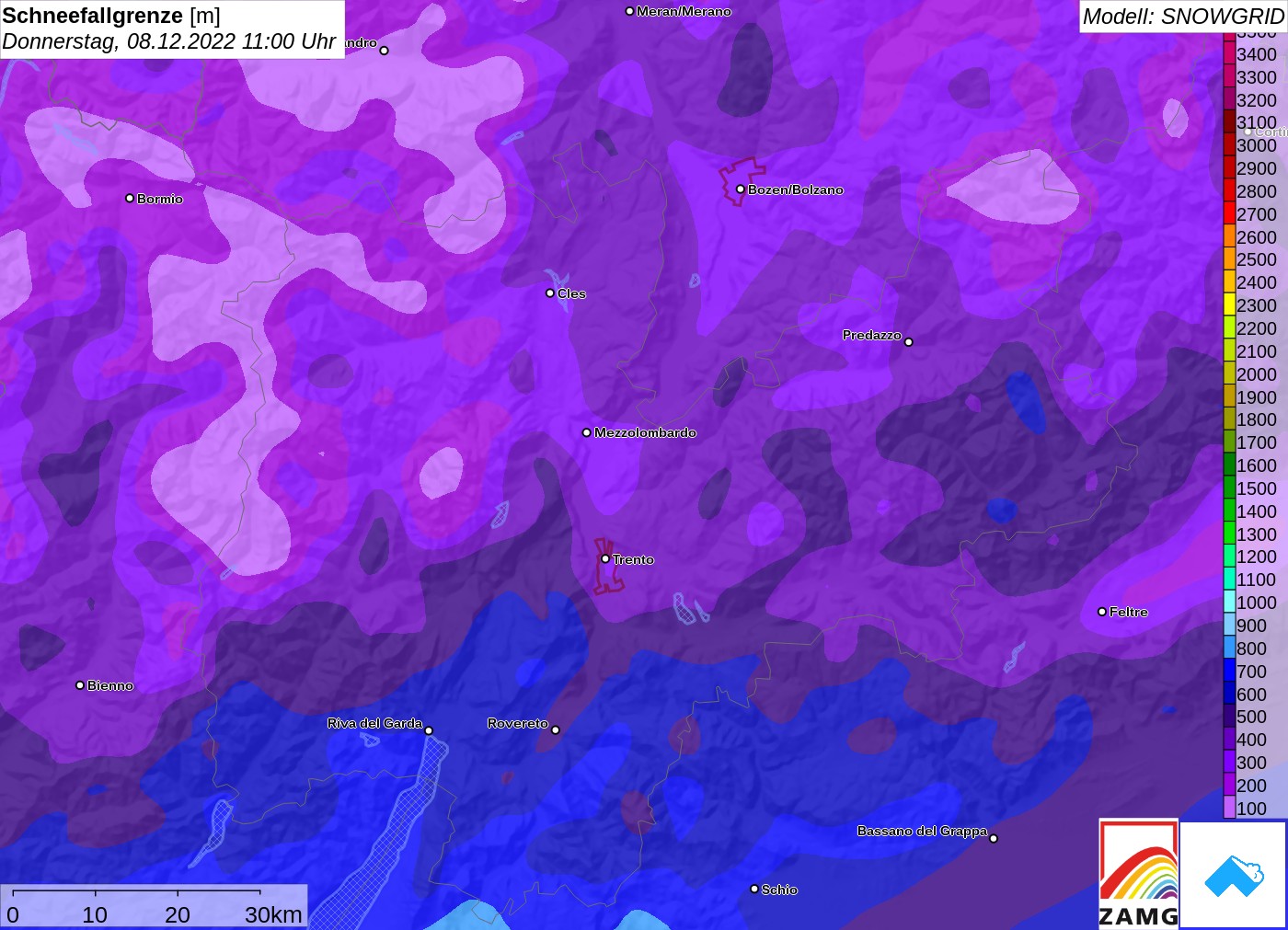The width and height of the screenshot is (1288, 930).
Task: Pick the yellow 2300 legend swatch
Action: pos(1229,305)
